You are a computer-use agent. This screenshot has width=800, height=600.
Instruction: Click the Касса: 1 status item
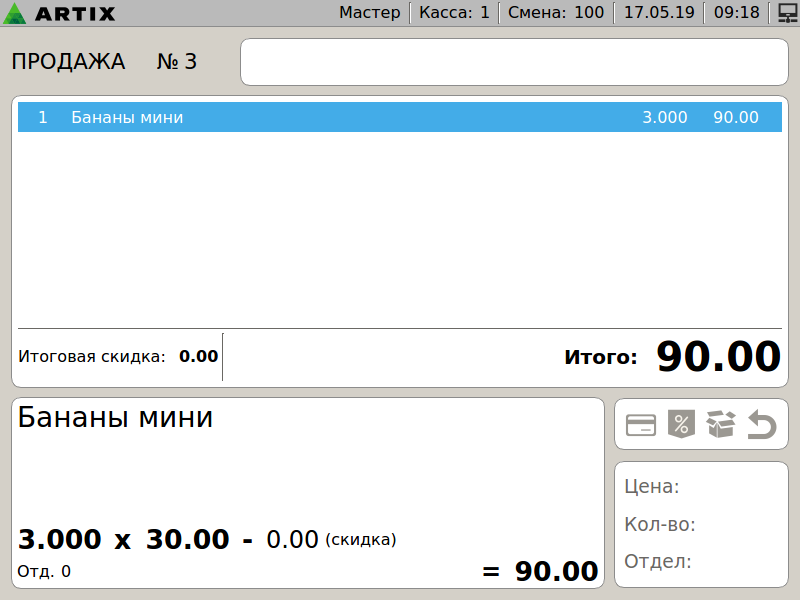pyautogui.click(x=454, y=12)
